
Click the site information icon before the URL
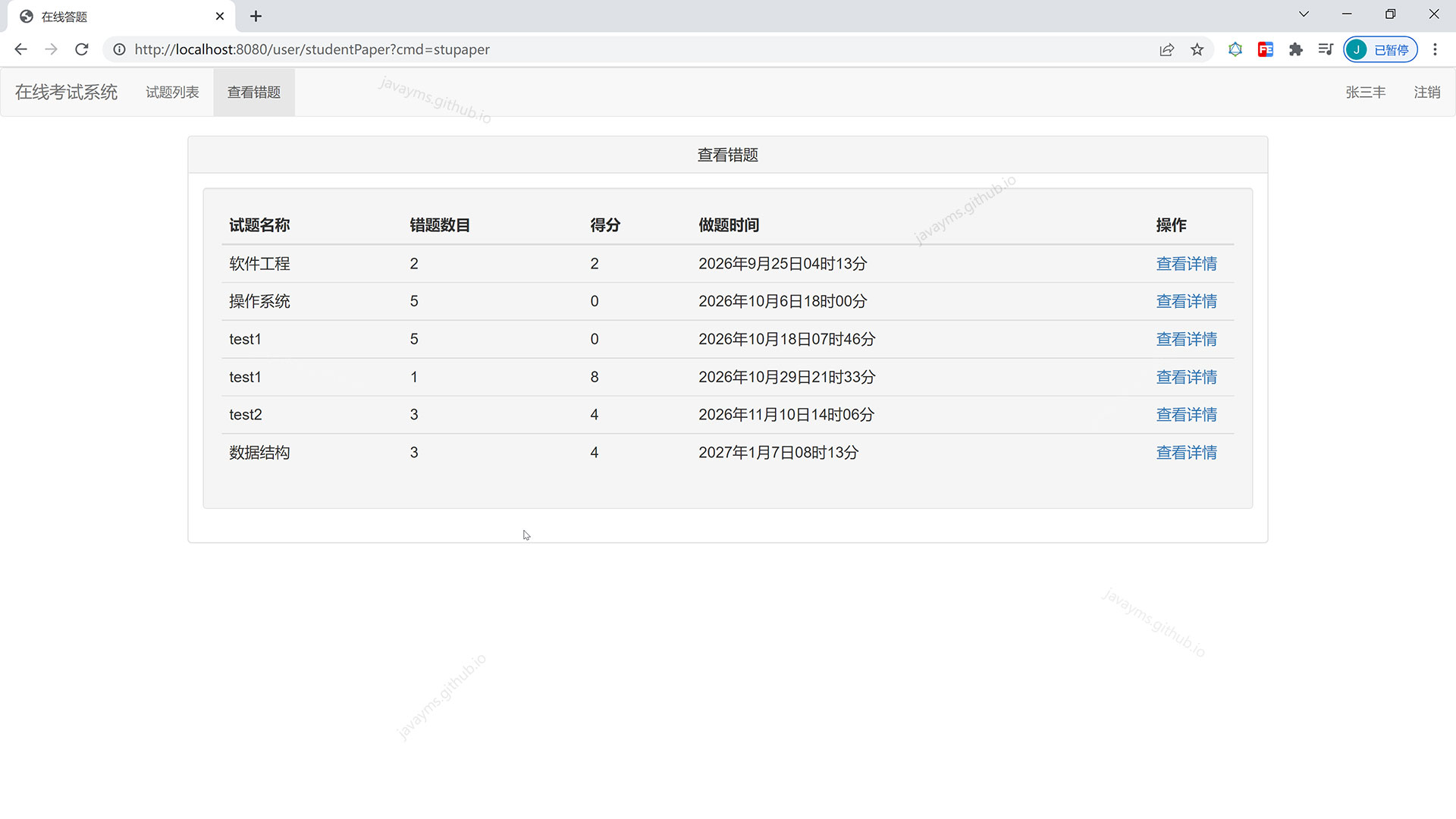click(x=119, y=49)
